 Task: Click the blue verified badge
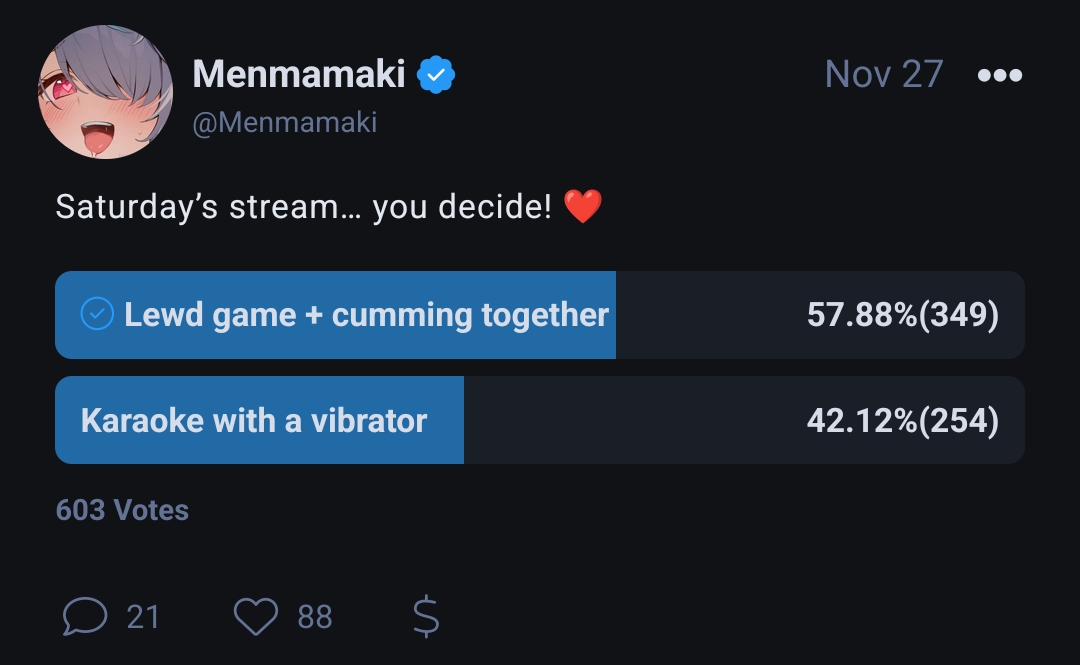tap(436, 74)
